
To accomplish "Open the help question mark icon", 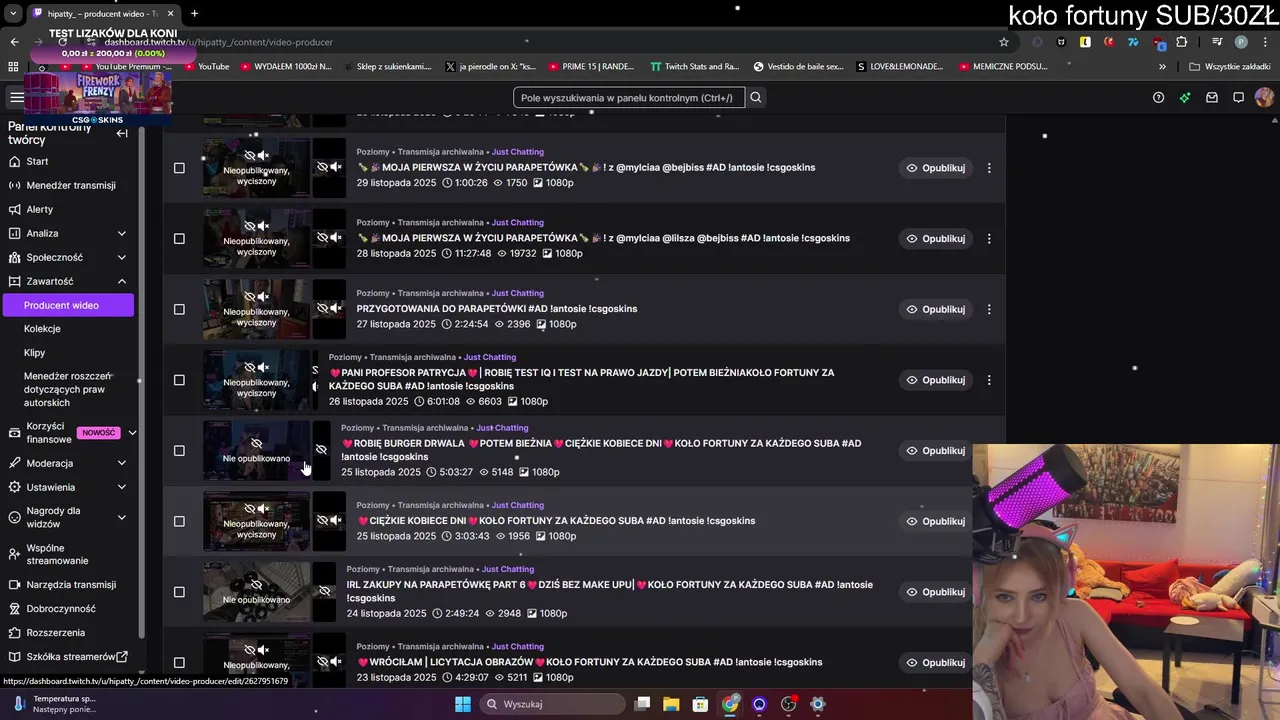I will [1158, 98].
